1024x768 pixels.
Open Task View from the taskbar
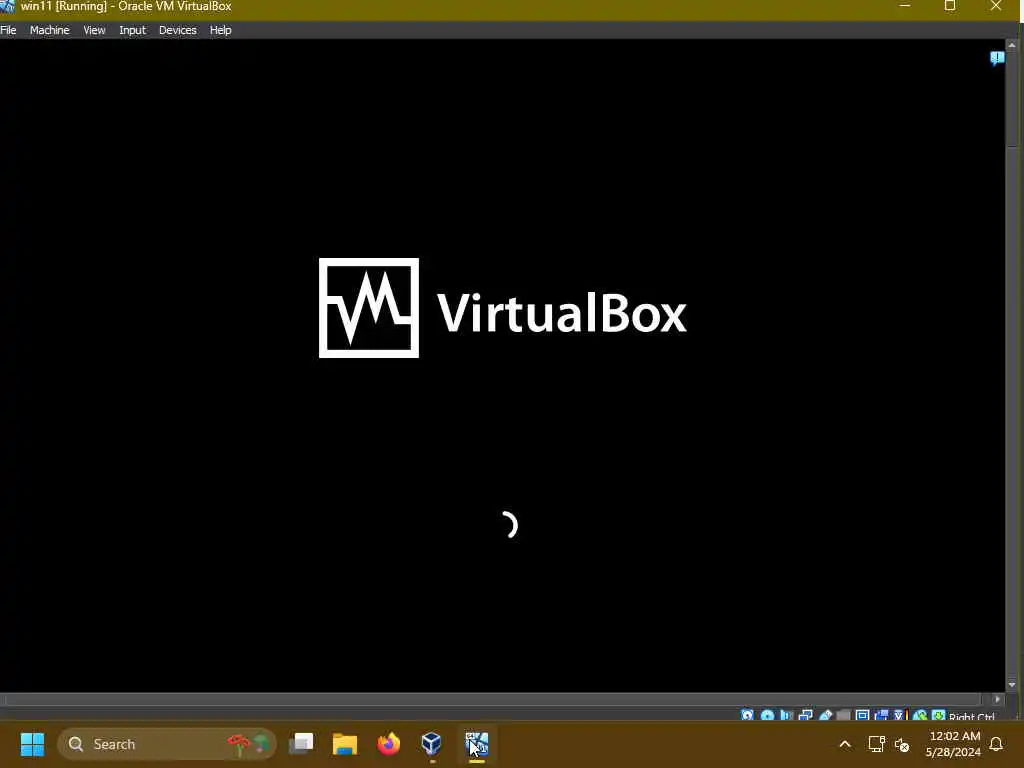click(301, 744)
